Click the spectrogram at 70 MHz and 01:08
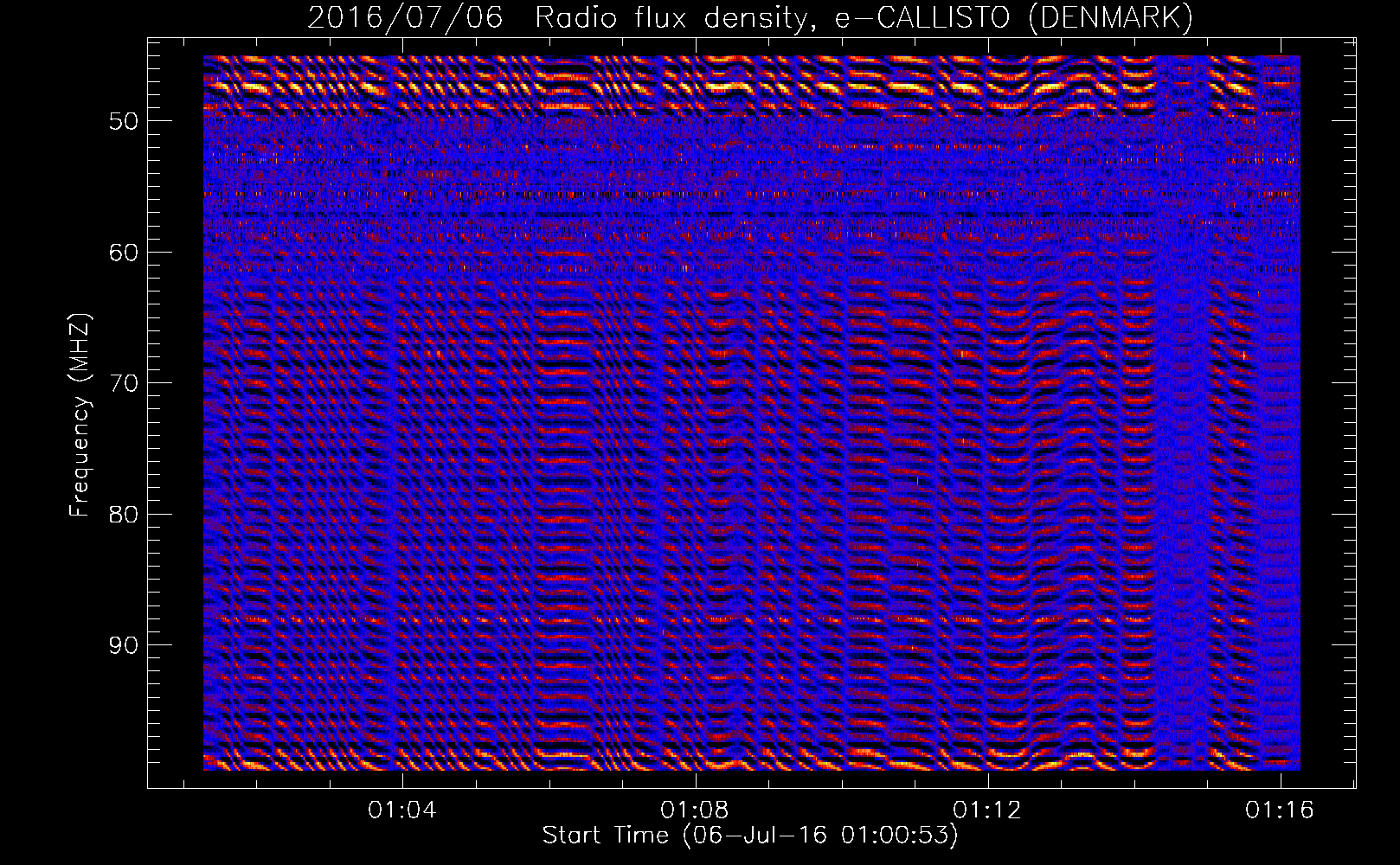This screenshot has width=1400, height=865. tap(695, 382)
